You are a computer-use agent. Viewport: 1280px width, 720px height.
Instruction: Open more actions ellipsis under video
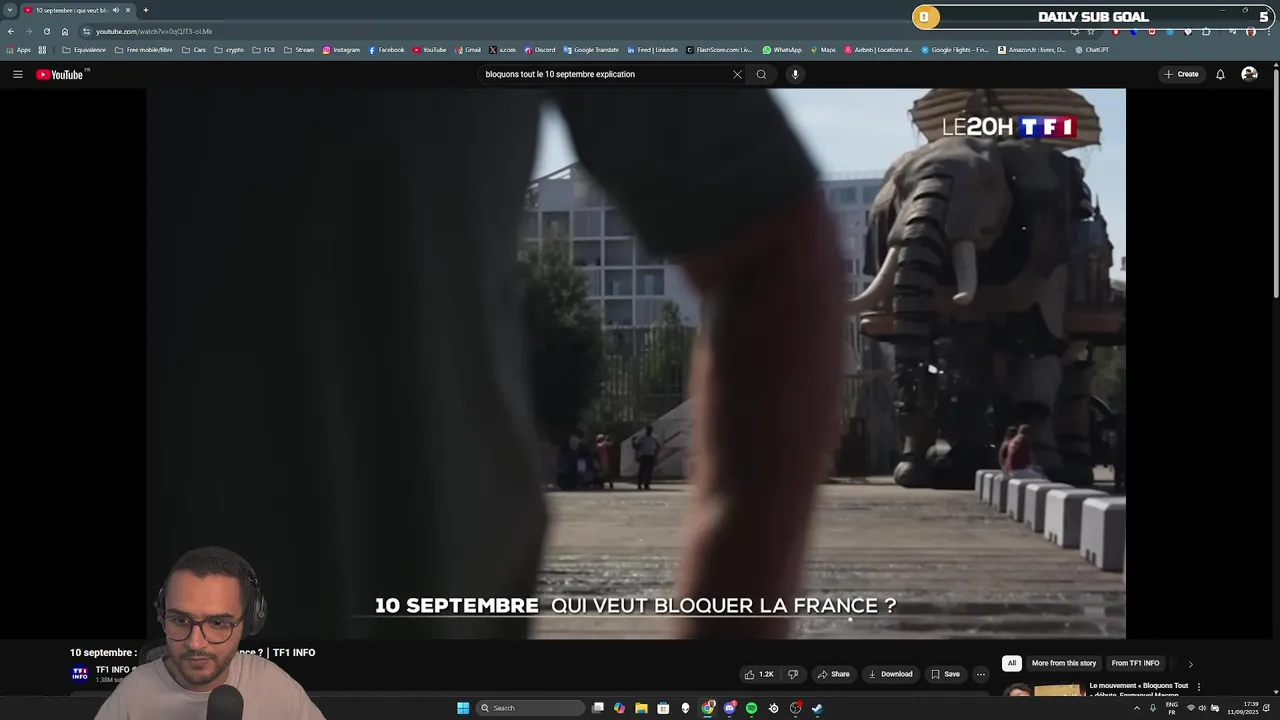click(x=980, y=674)
